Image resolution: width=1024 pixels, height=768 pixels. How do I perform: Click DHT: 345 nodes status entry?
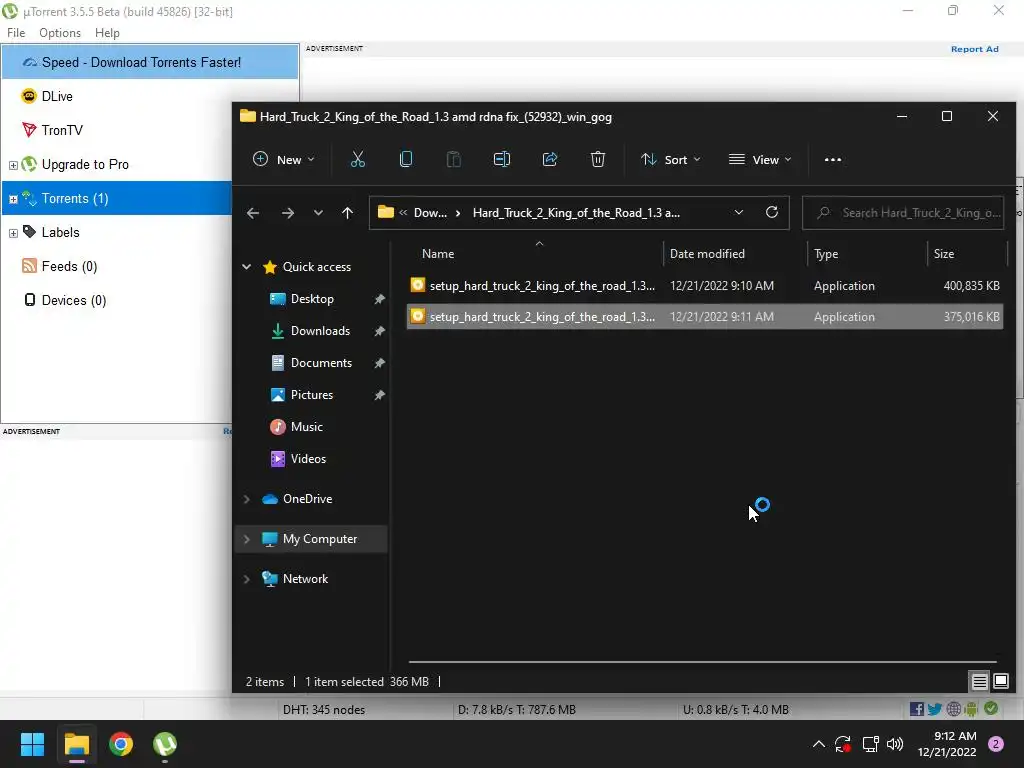coord(324,709)
